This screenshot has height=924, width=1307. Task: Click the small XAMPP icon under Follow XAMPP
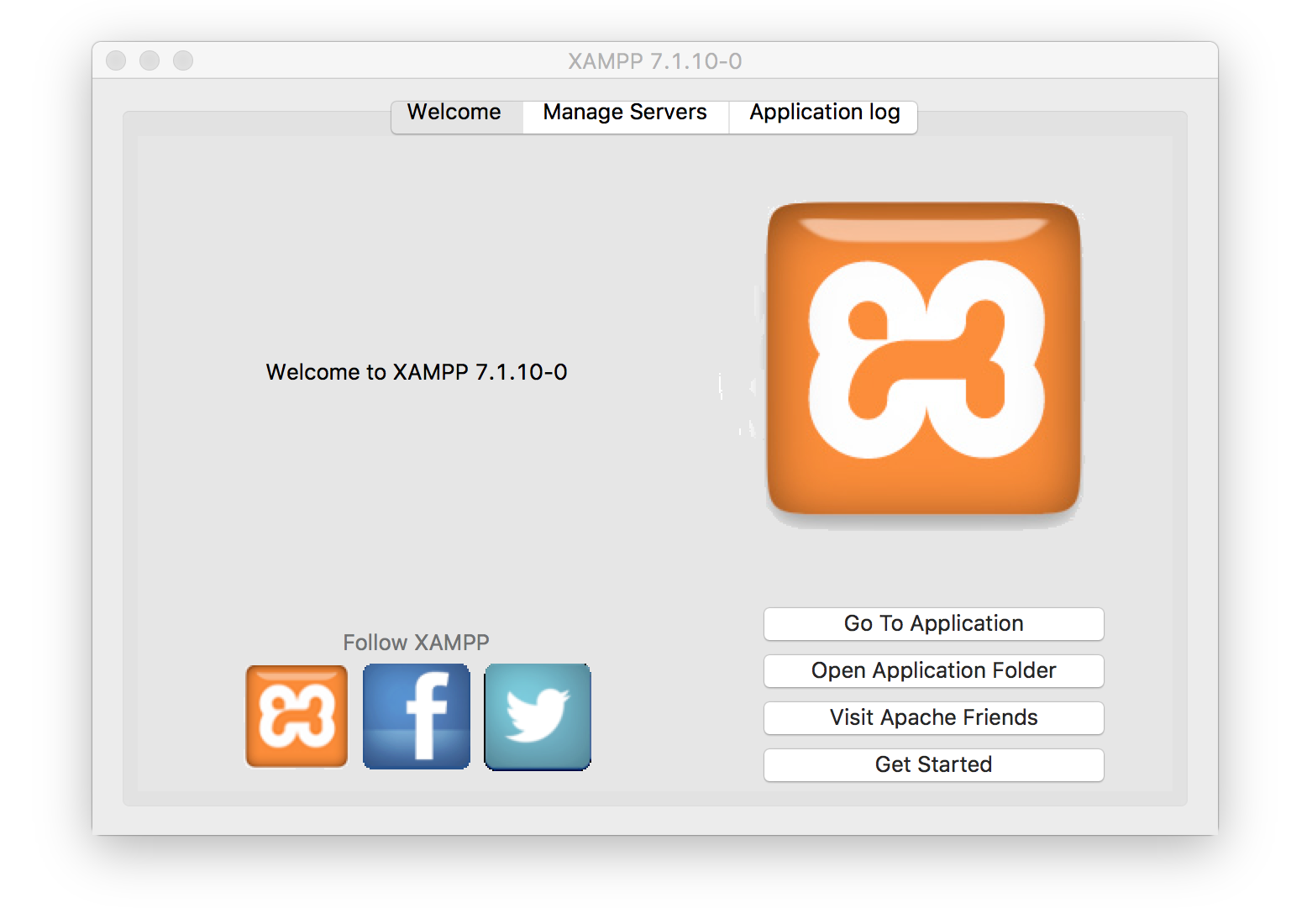click(297, 717)
